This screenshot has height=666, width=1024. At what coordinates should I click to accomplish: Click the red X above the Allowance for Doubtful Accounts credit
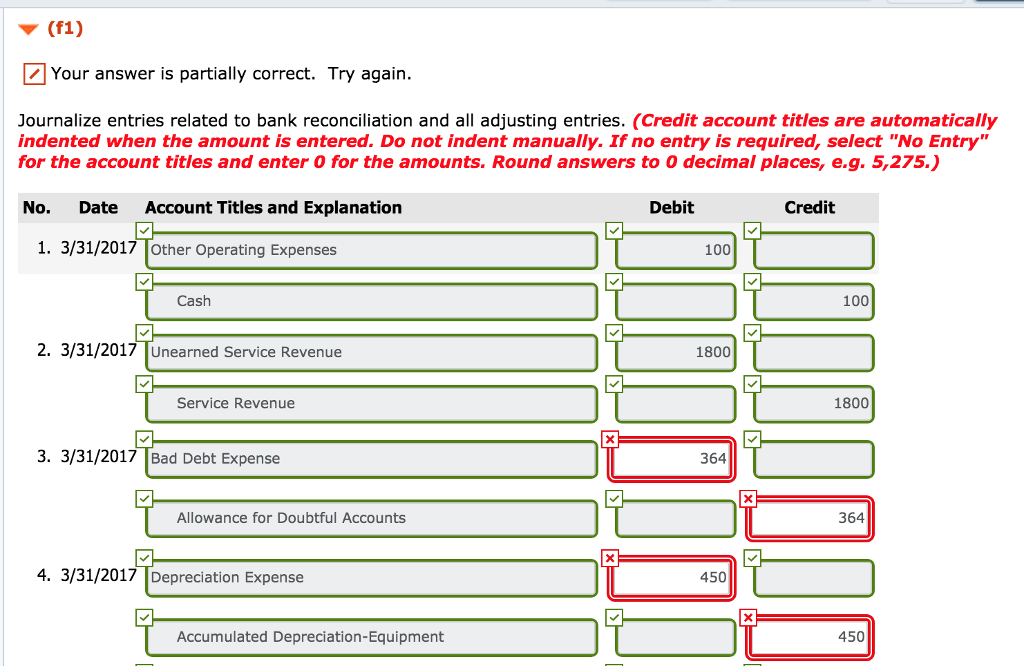coord(749,497)
